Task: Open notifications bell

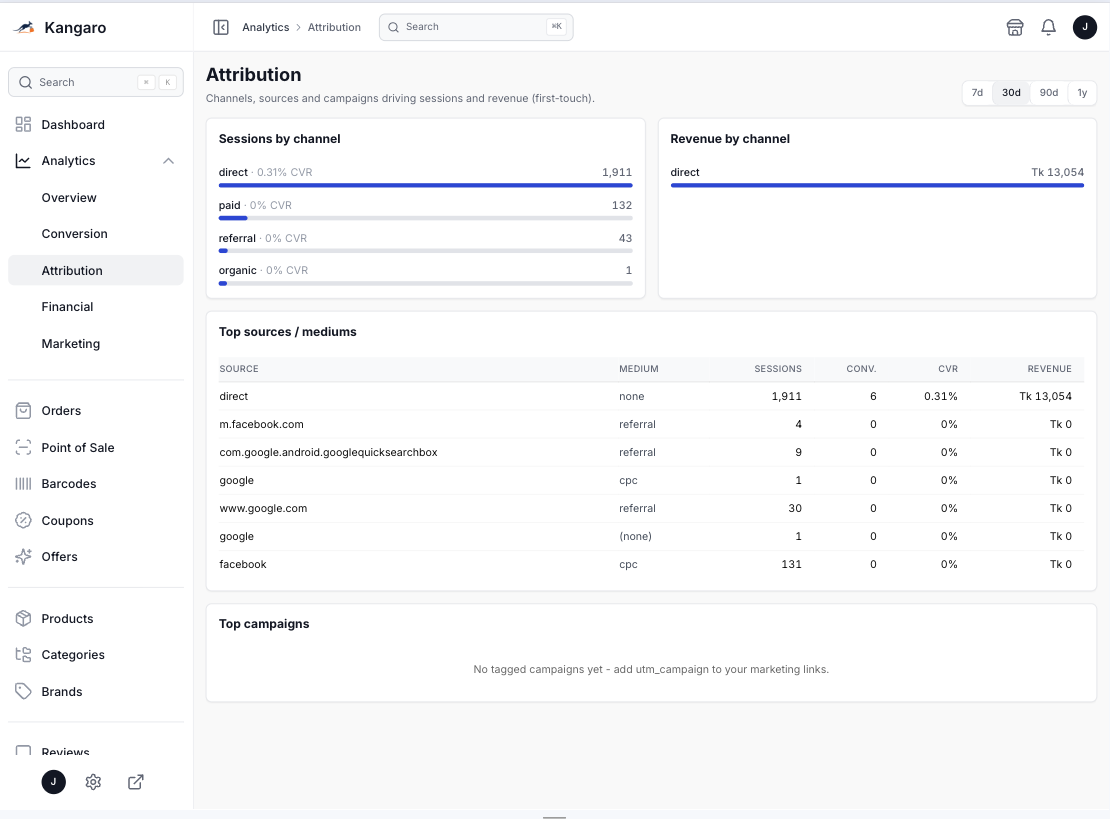Action: [1048, 27]
